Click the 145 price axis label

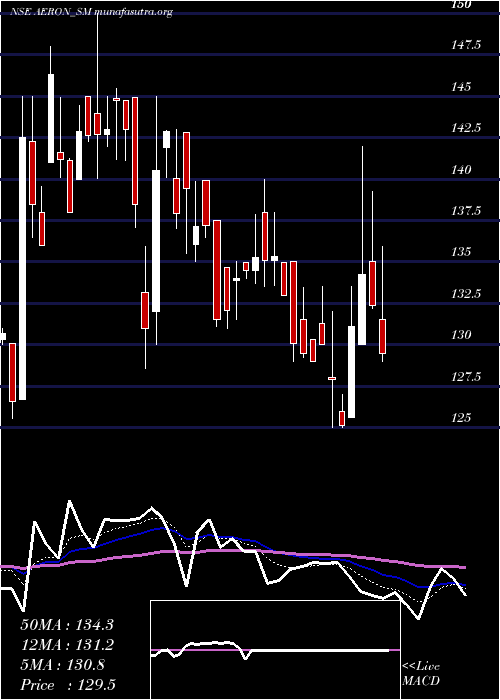pos(461,86)
